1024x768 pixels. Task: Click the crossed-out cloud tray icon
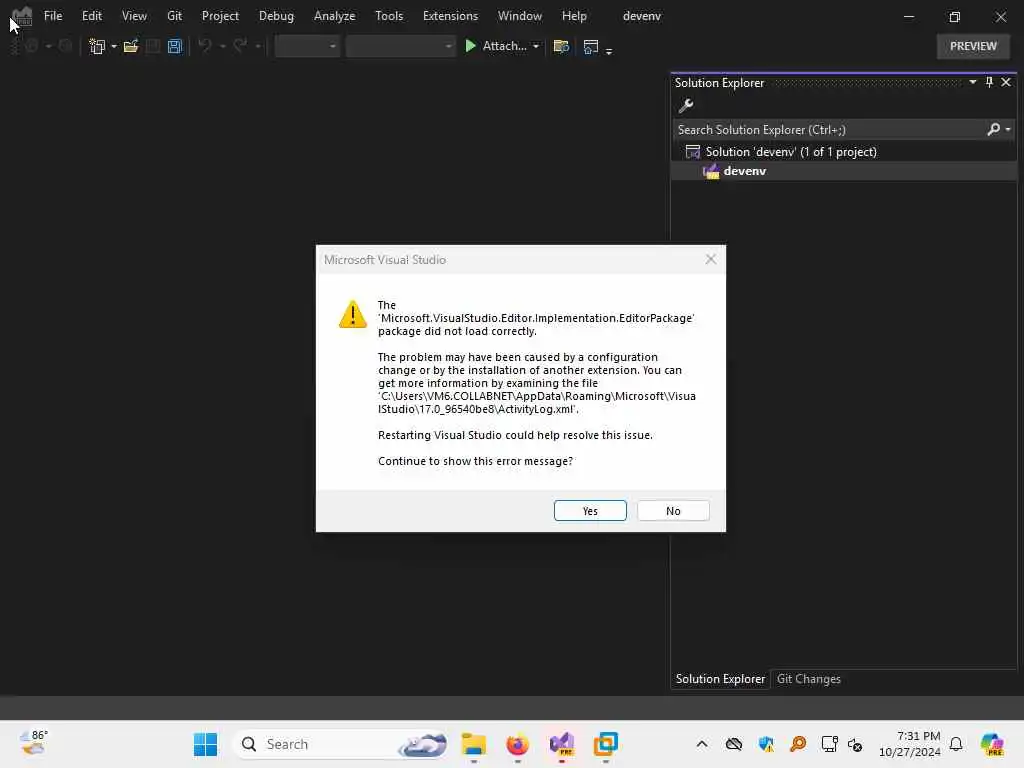[x=734, y=744]
